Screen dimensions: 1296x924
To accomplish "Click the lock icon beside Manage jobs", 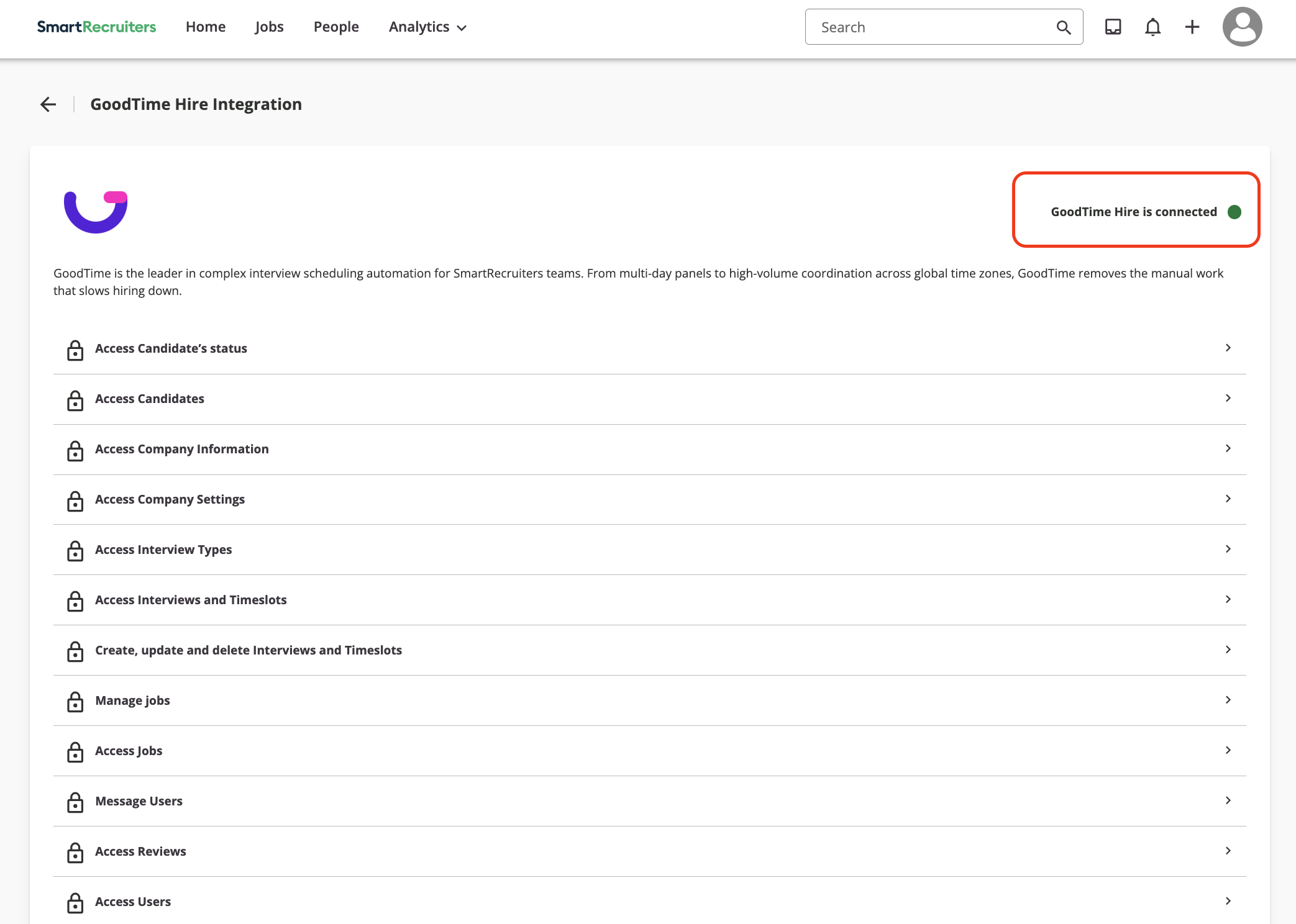I will click(75, 702).
